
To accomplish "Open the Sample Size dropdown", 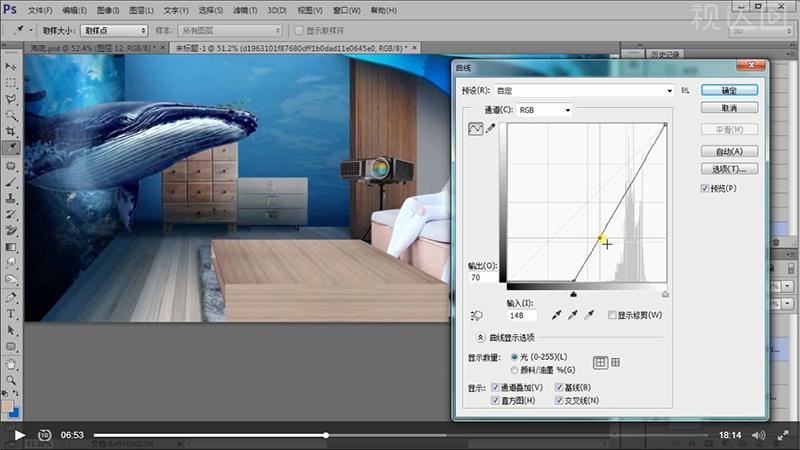I will pyautogui.click(x=114, y=31).
